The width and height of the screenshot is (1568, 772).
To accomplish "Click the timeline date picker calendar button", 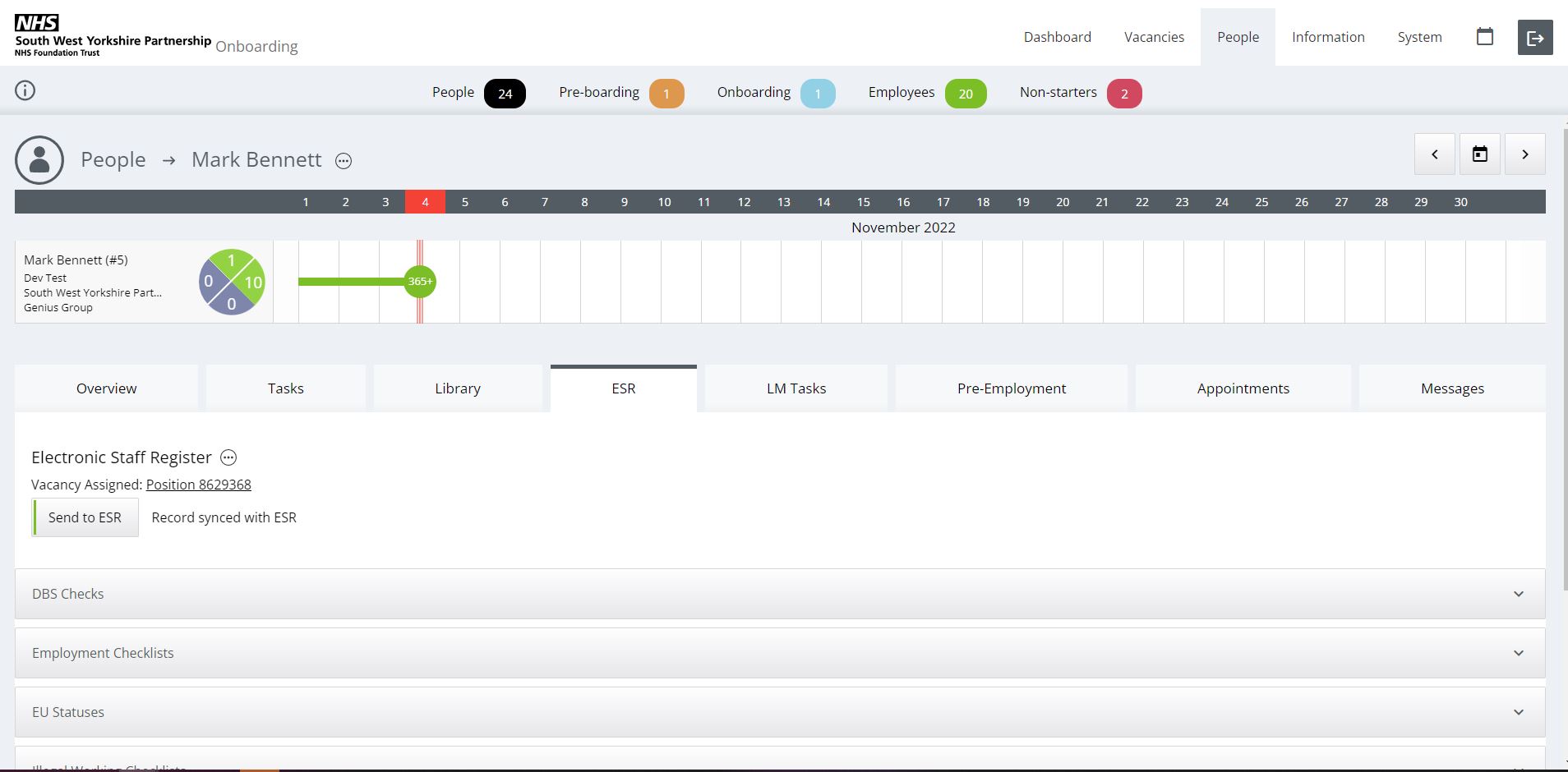I will (1479, 154).
